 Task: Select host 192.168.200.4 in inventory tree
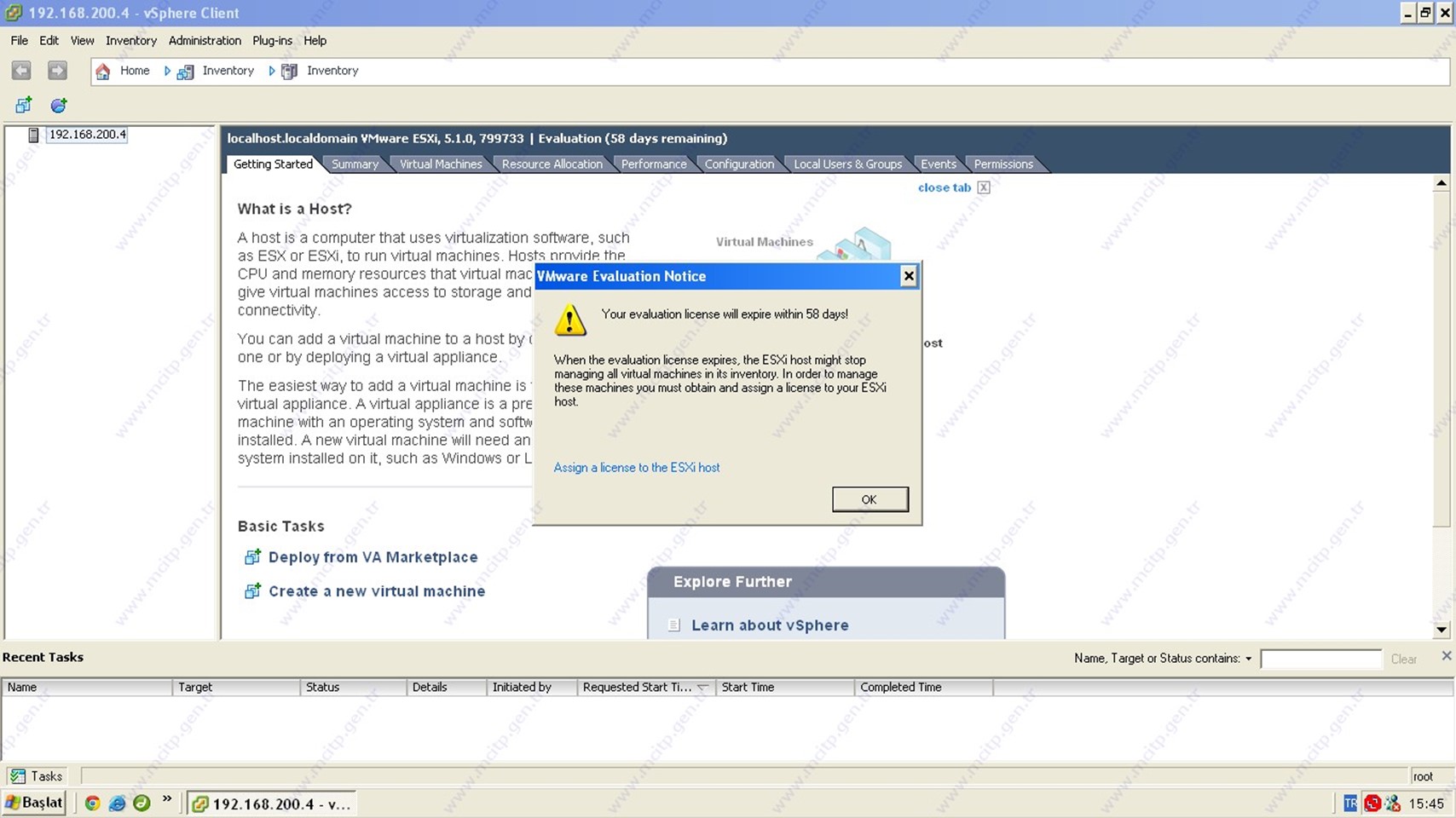(x=87, y=135)
